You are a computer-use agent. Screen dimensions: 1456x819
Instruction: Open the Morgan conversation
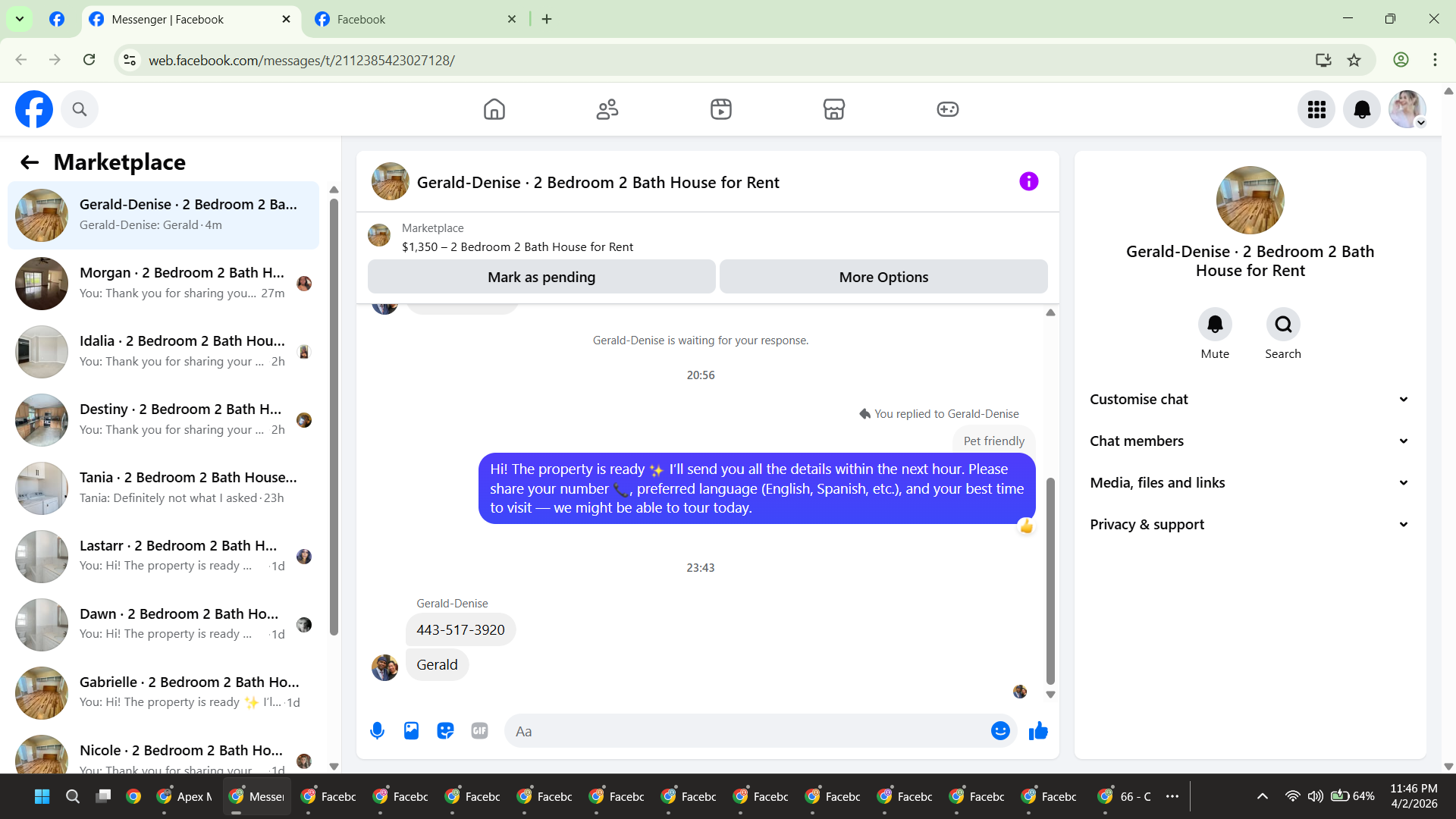(163, 284)
